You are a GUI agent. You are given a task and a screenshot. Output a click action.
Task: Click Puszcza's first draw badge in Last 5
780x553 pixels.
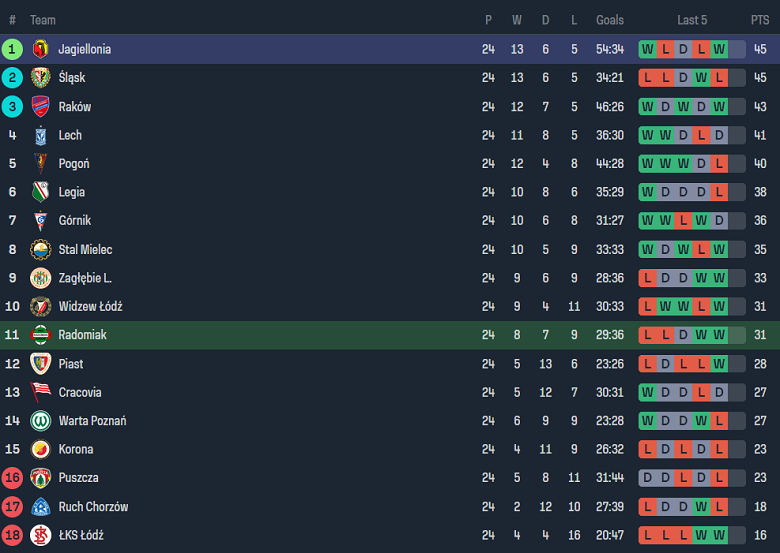(x=647, y=478)
